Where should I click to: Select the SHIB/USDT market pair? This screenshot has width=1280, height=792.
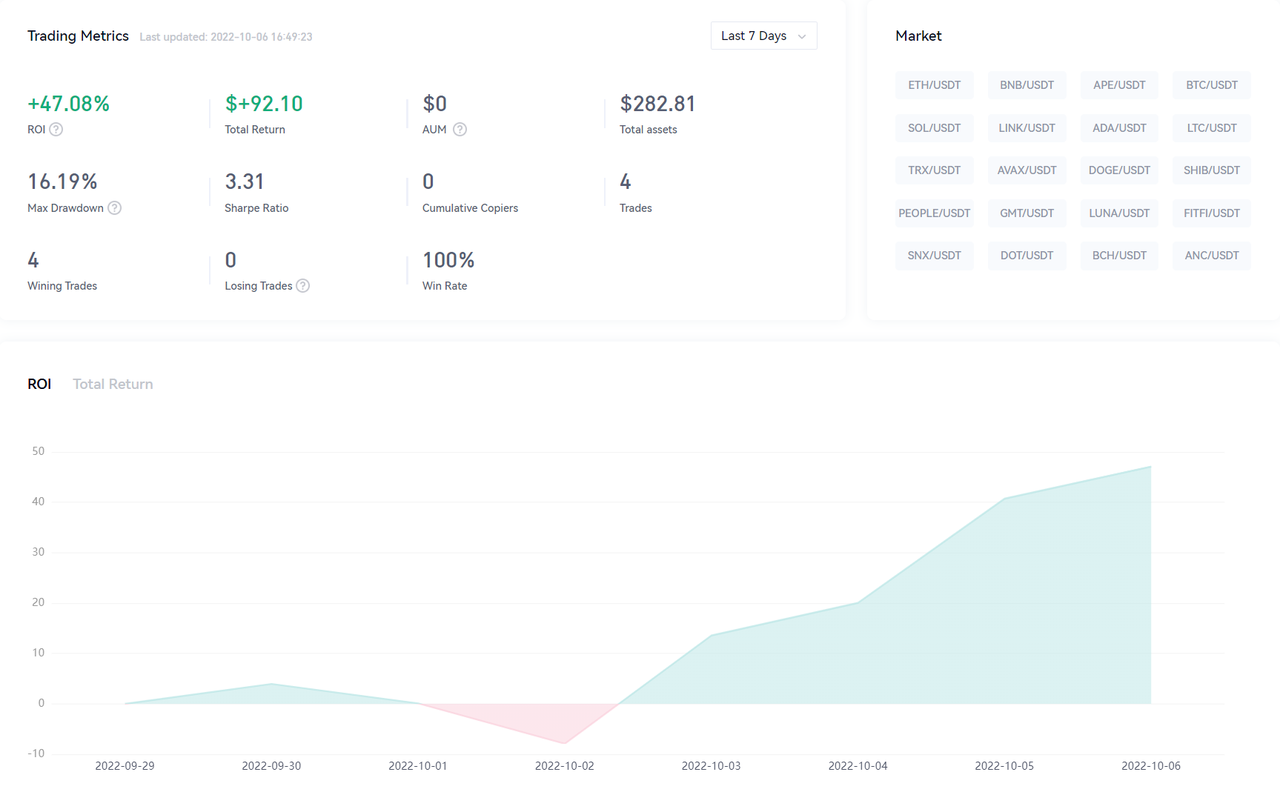1211,170
